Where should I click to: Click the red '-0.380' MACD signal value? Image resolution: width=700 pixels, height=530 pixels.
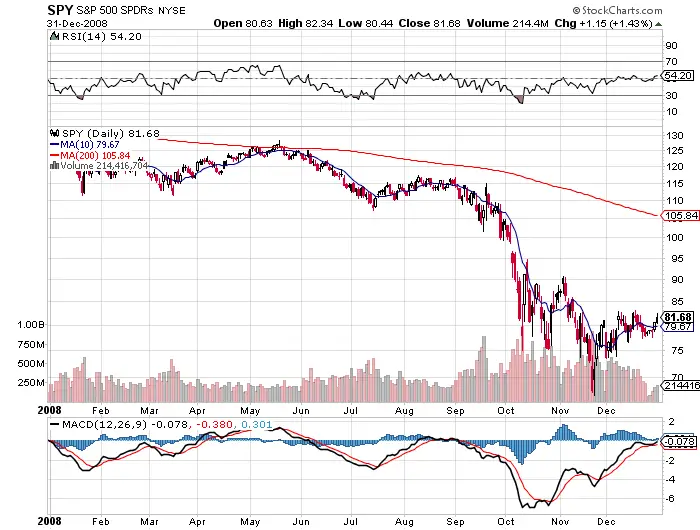[x=213, y=424]
